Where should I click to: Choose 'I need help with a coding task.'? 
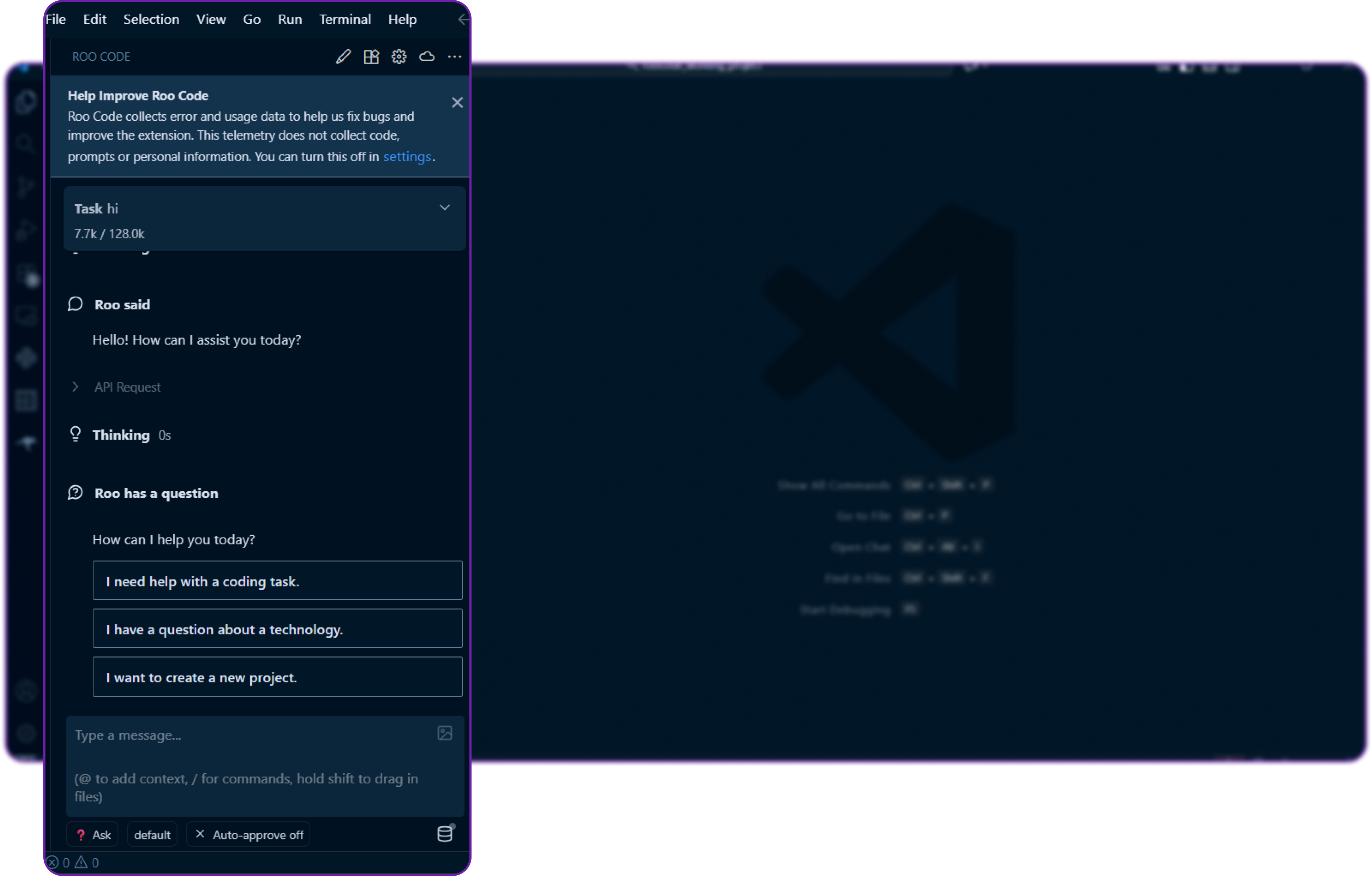pyautogui.click(x=277, y=581)
